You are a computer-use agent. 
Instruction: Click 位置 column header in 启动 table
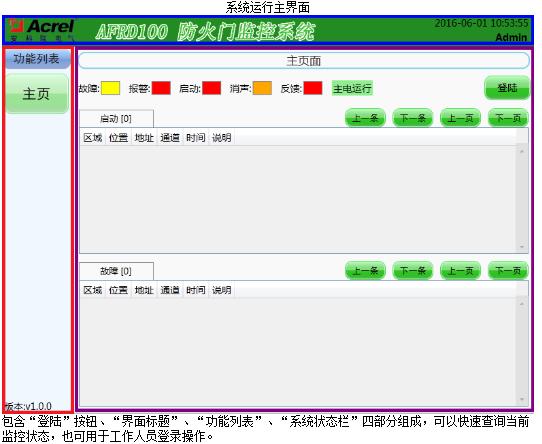119,138
